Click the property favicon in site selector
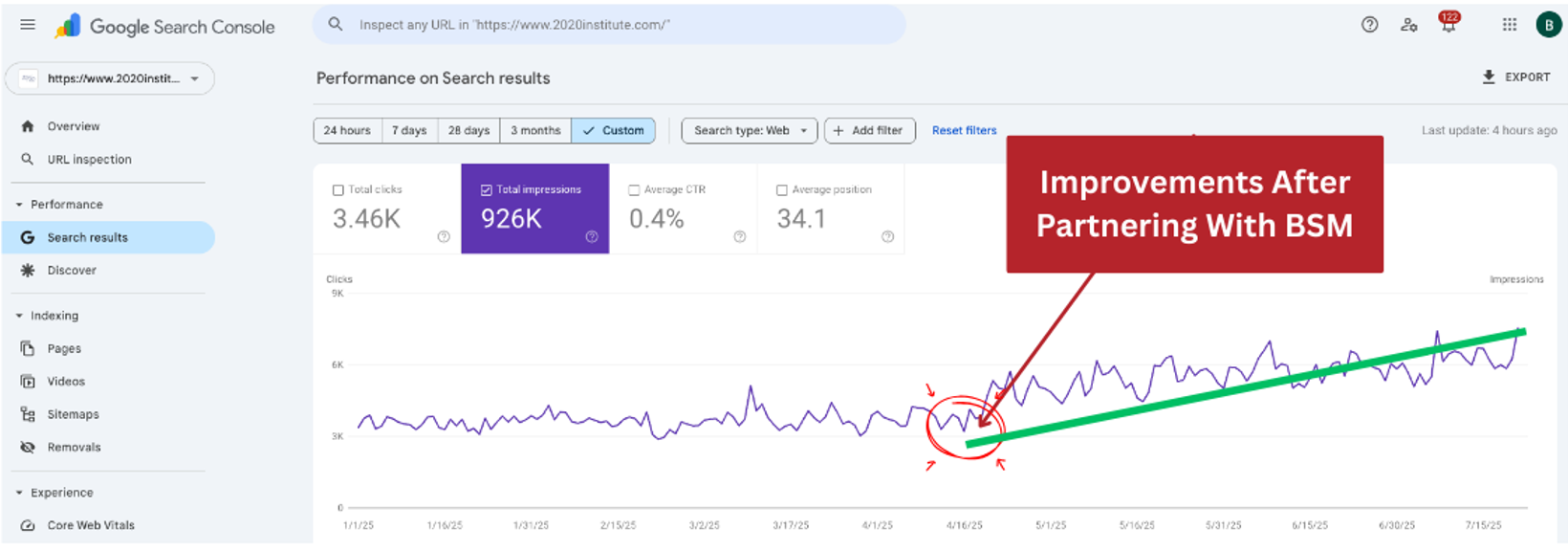1568x551 pixels. point(29,78)
